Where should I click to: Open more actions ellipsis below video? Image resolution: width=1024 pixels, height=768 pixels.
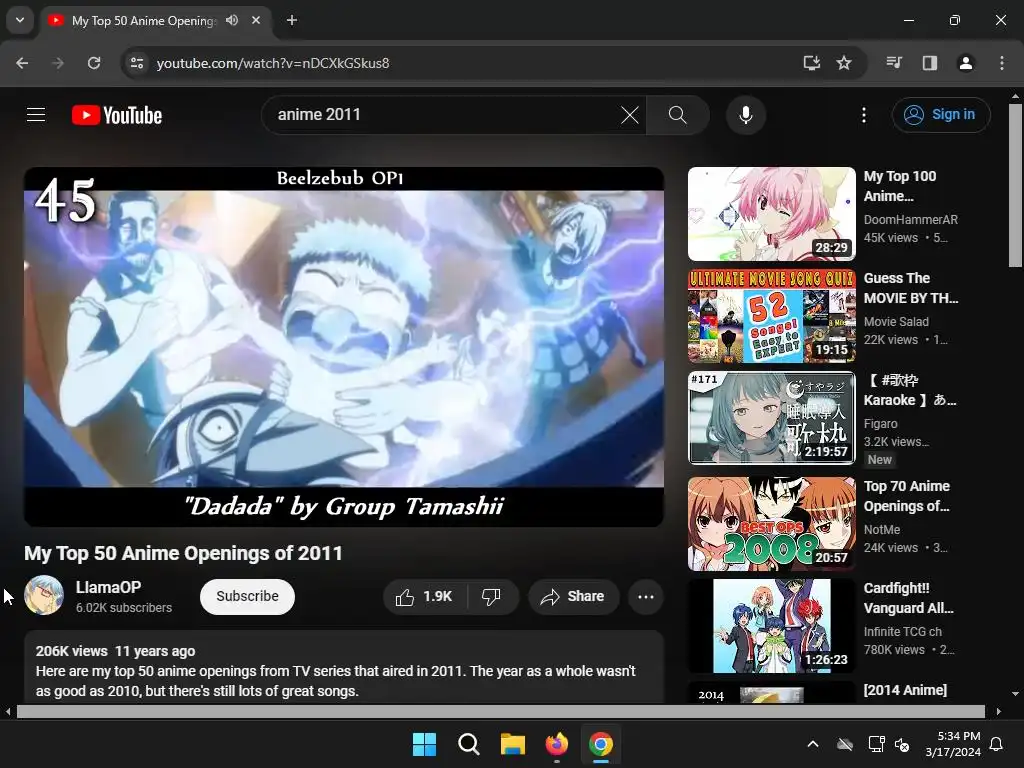645,596
